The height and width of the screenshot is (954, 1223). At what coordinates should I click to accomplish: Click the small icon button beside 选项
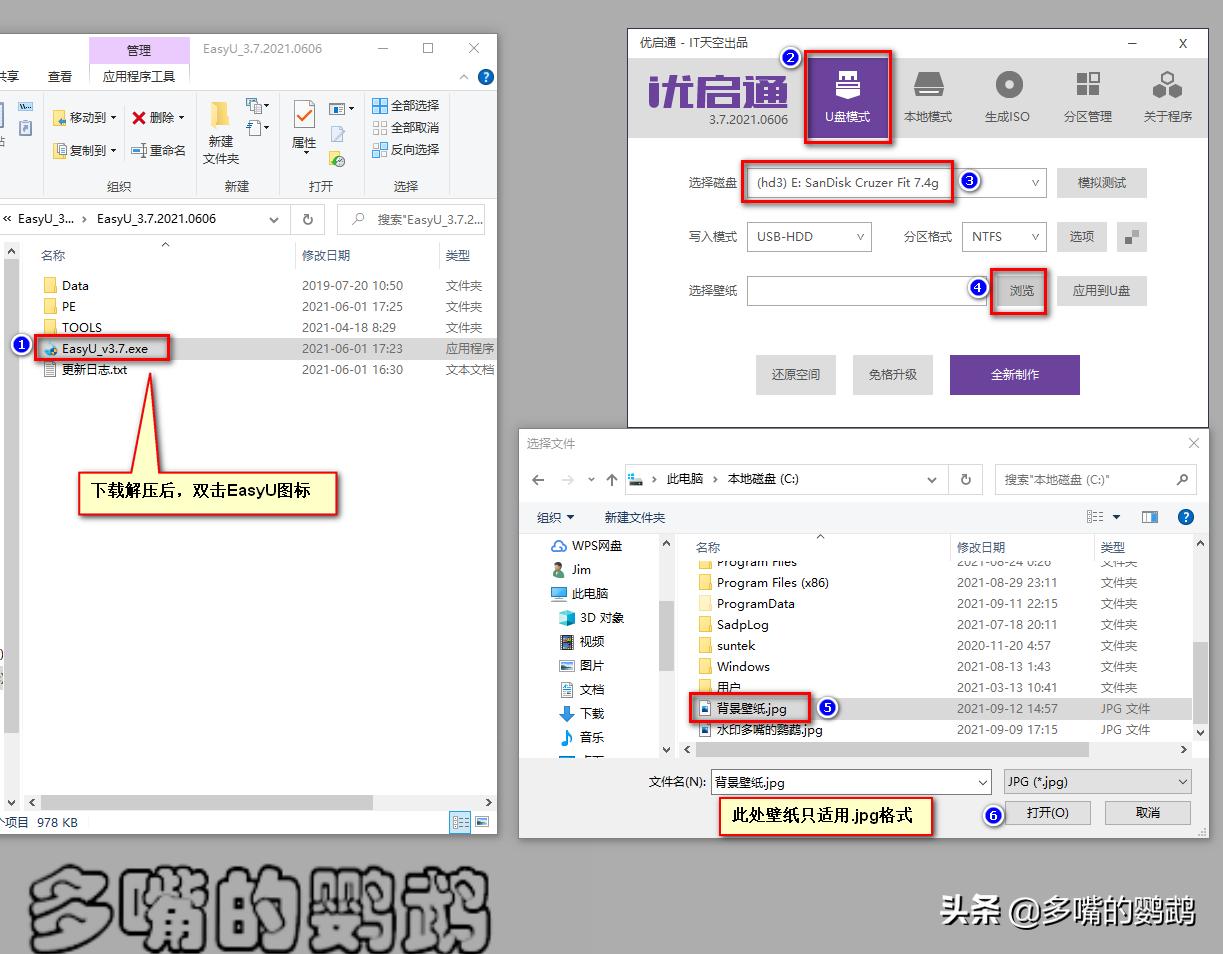click(x=1132, y=237)
